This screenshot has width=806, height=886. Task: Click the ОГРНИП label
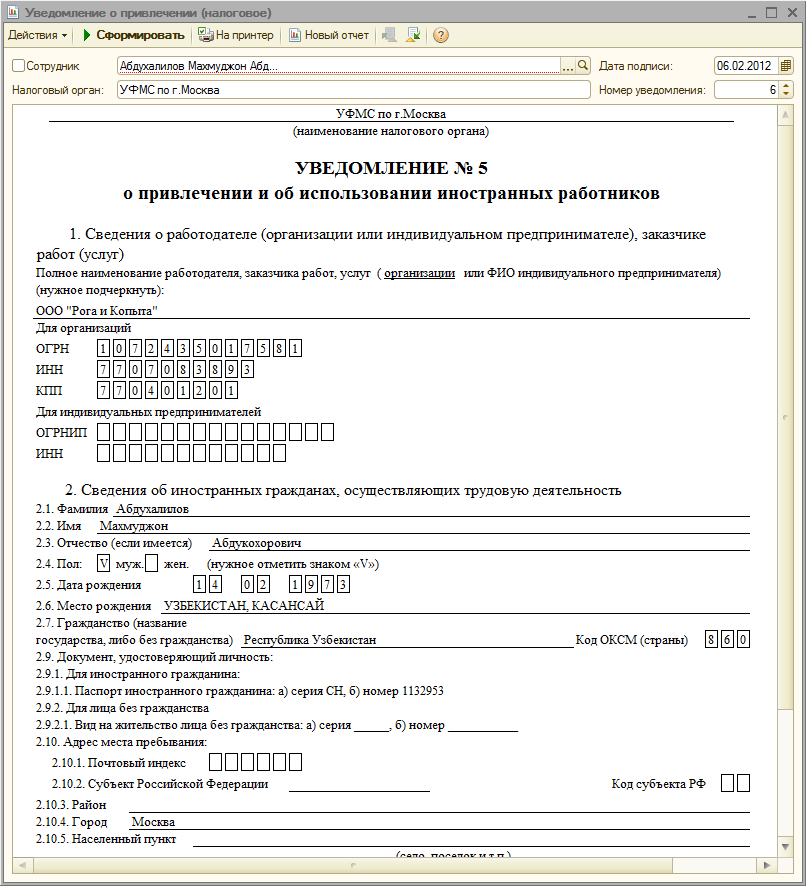click(x=62, y=433)
